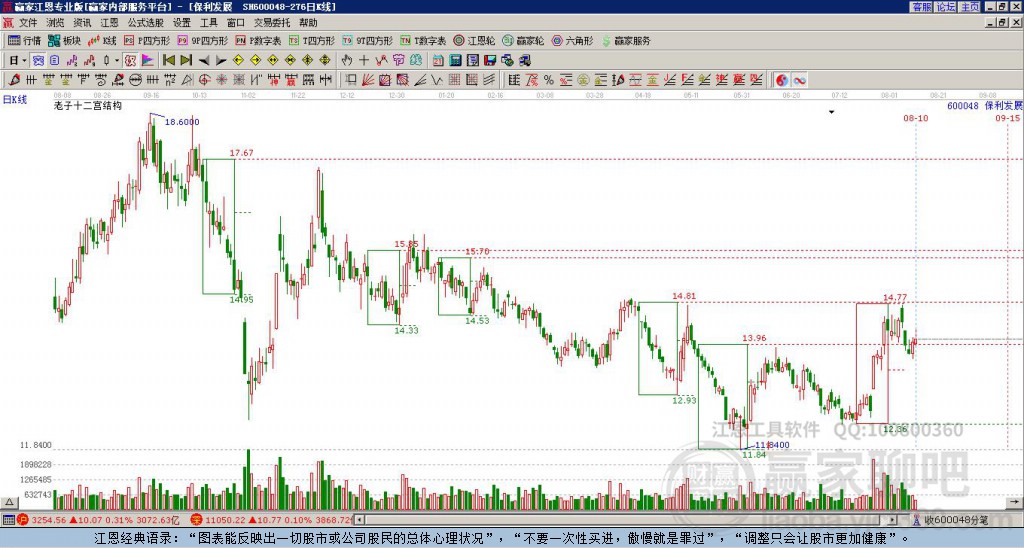The height and width of the screenshot is (548, 1024).
Task: Open the calculator icon
Action: click(x=455, y=60)
